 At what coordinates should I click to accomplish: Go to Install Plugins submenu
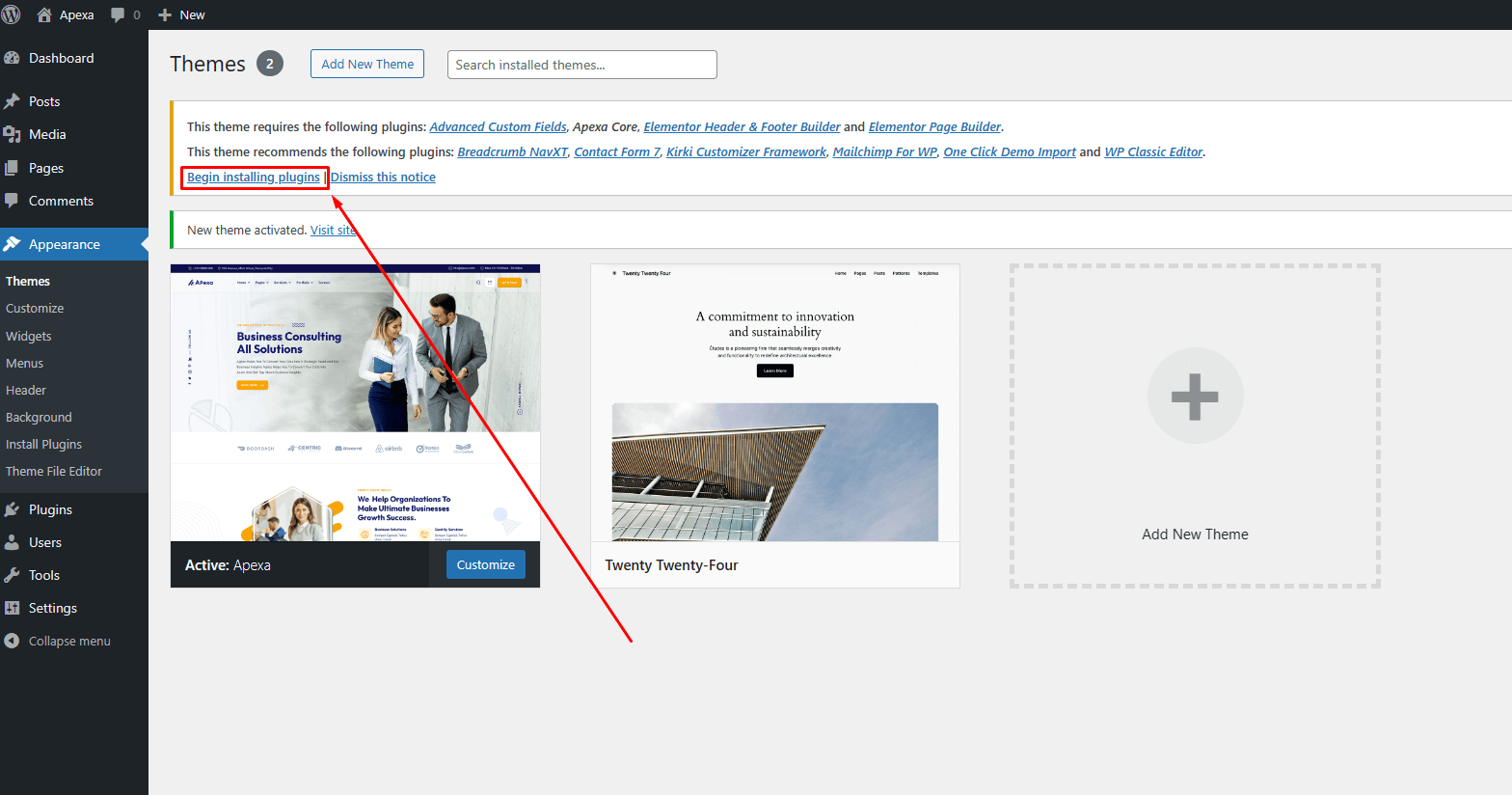pyautogui.click(x=43, y=444)
